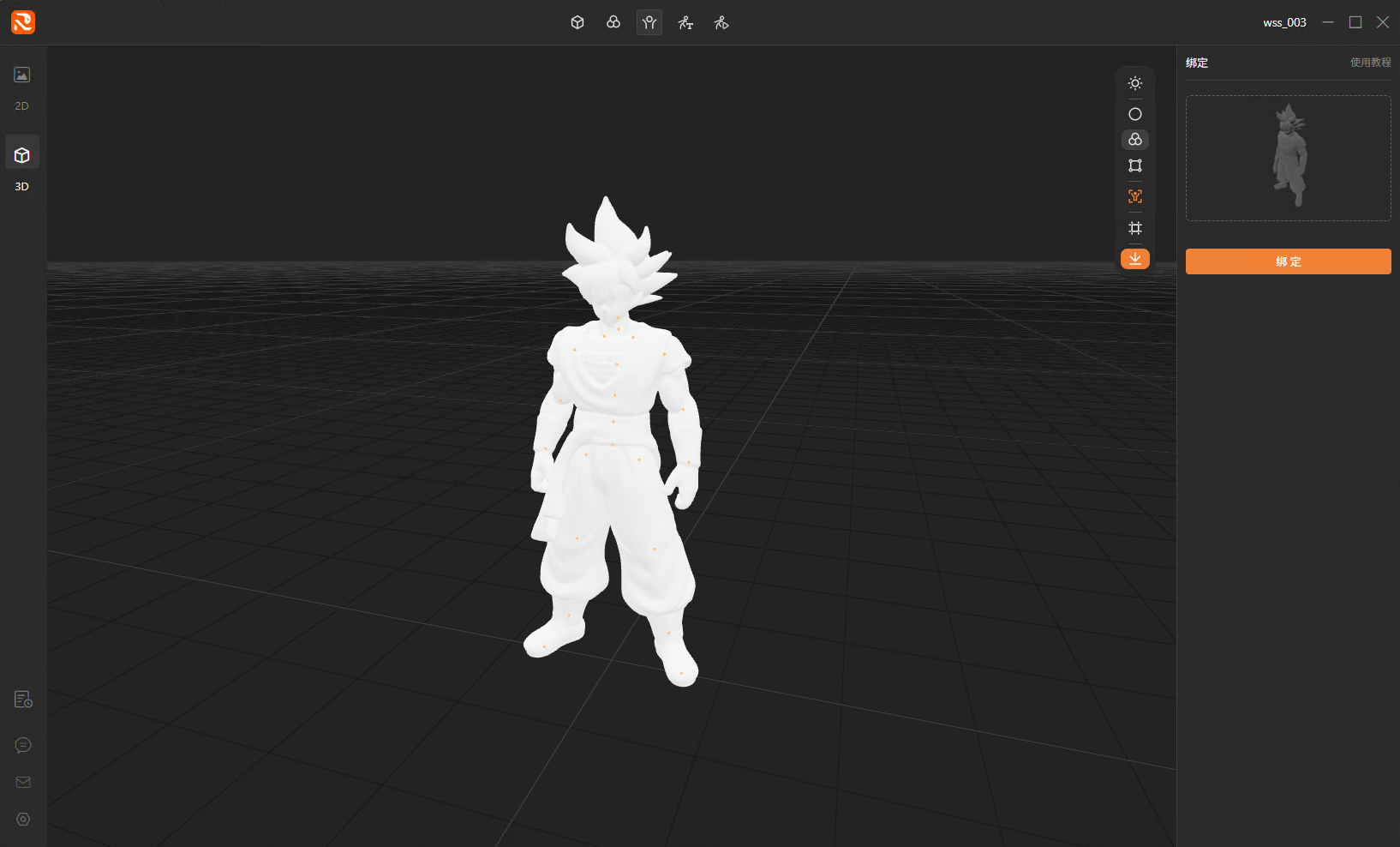Select the three-circles texture step in top toolbar
This screenshot has width=1400, height=847.
click(613, 22)
